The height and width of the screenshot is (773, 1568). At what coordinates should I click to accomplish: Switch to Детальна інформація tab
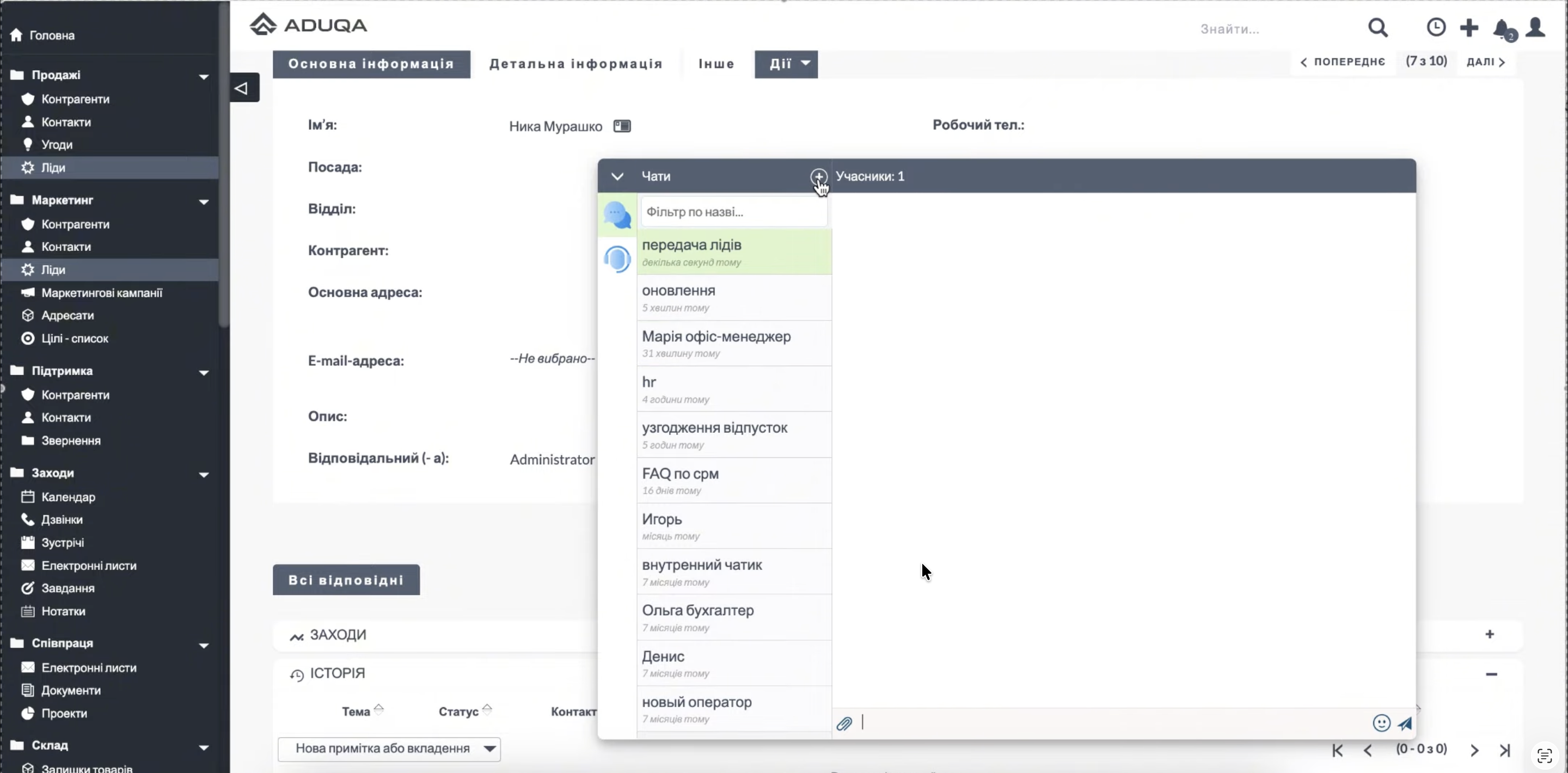576,64
